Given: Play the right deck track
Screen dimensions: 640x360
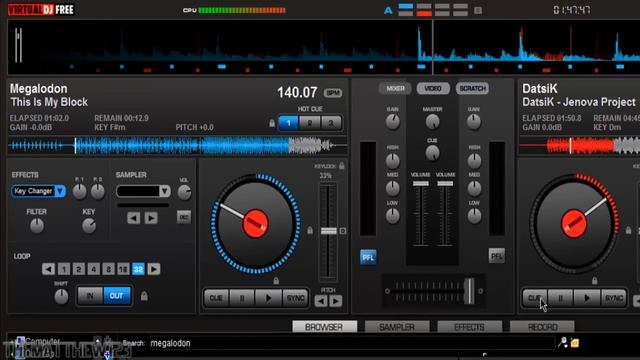Looking at the screenshot, I should (587, 298).
